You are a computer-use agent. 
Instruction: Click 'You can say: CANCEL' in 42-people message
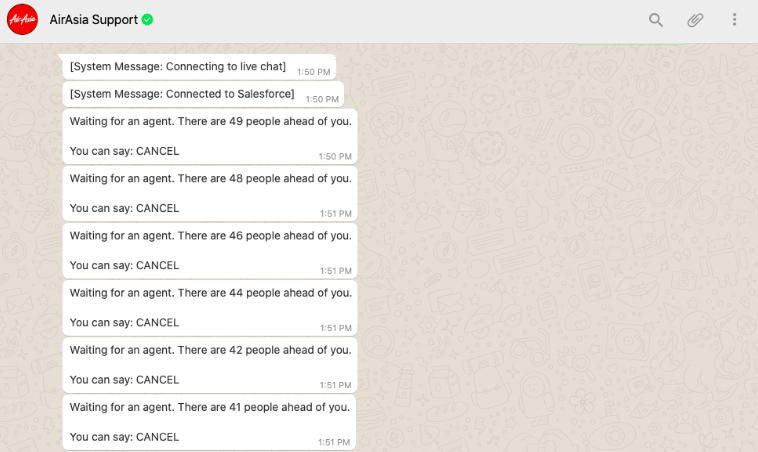coord(124,380)
